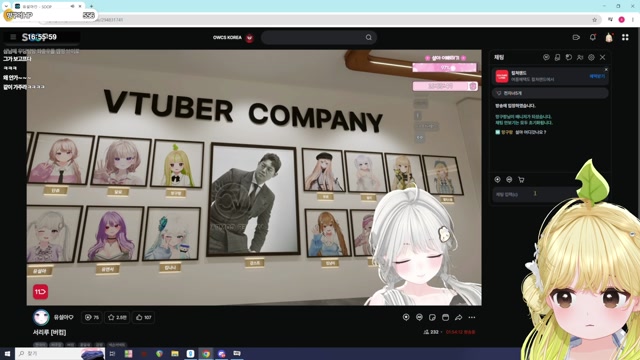
Task: Click the blue link on the ad banner
Action: pyautogui.click(x=597, y=76)
